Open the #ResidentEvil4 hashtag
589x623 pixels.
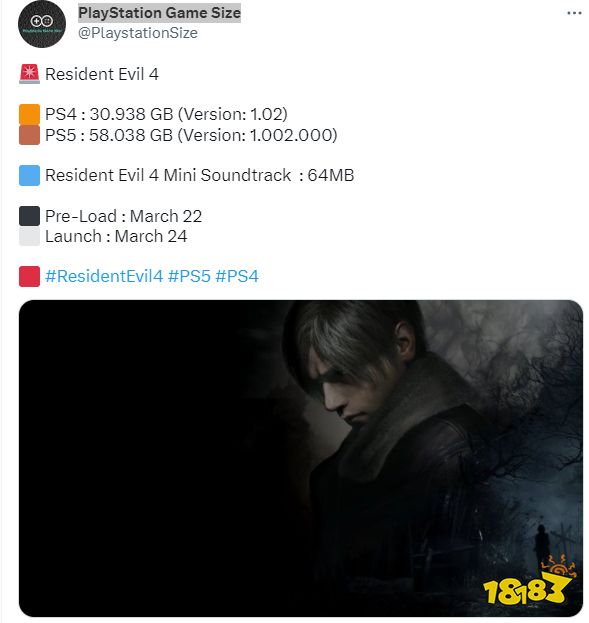(x=104, y=276)
